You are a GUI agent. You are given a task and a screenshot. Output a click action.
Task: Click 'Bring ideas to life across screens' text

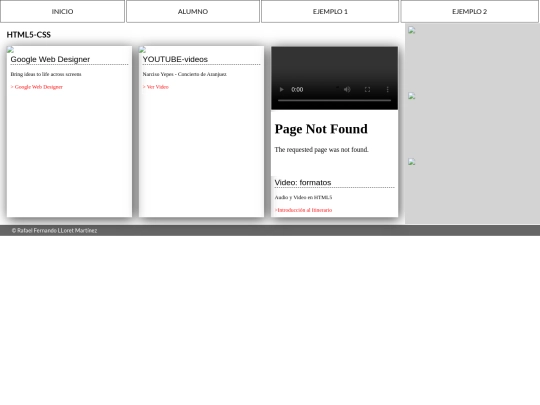coord(46,74)
